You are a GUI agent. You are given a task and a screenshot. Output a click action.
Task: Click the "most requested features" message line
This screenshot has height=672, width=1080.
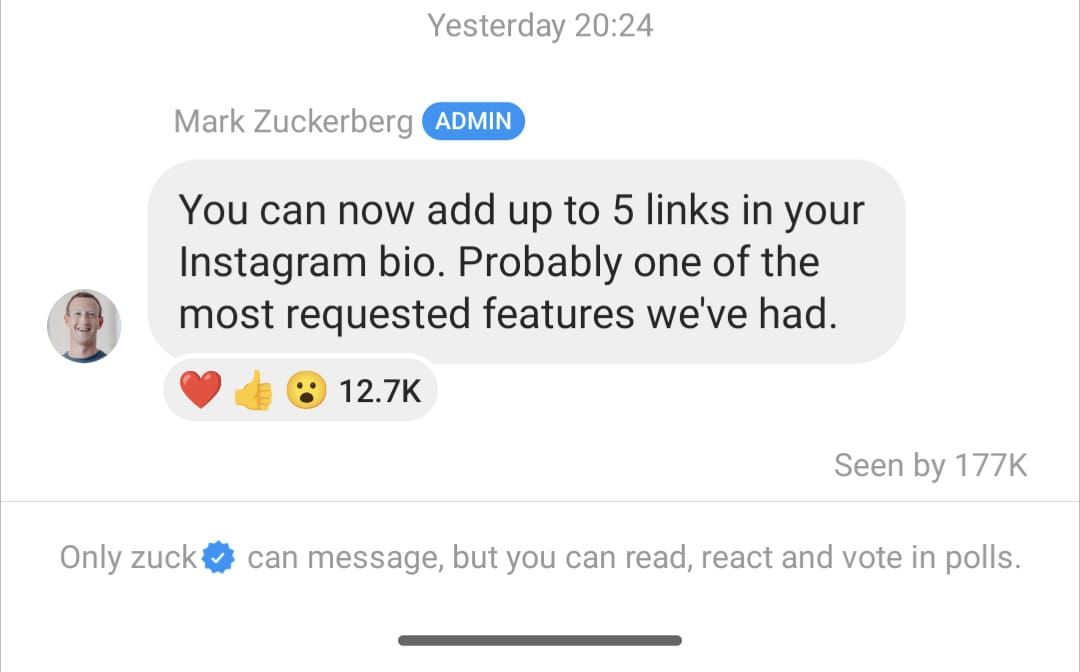(x=505, y=314)
